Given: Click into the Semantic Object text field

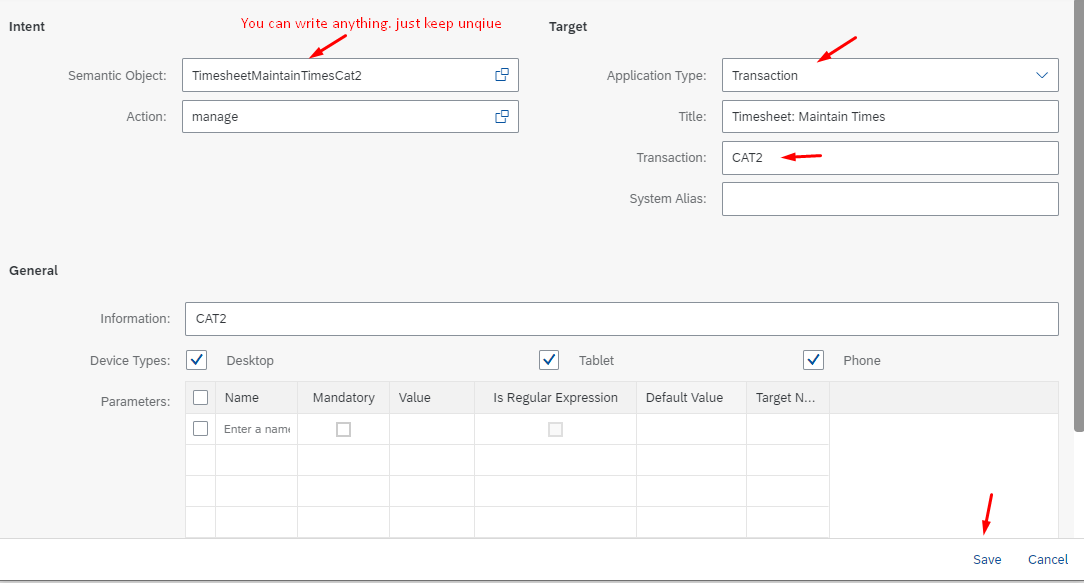Looking at the screenshot, I should tap(335, 75).
